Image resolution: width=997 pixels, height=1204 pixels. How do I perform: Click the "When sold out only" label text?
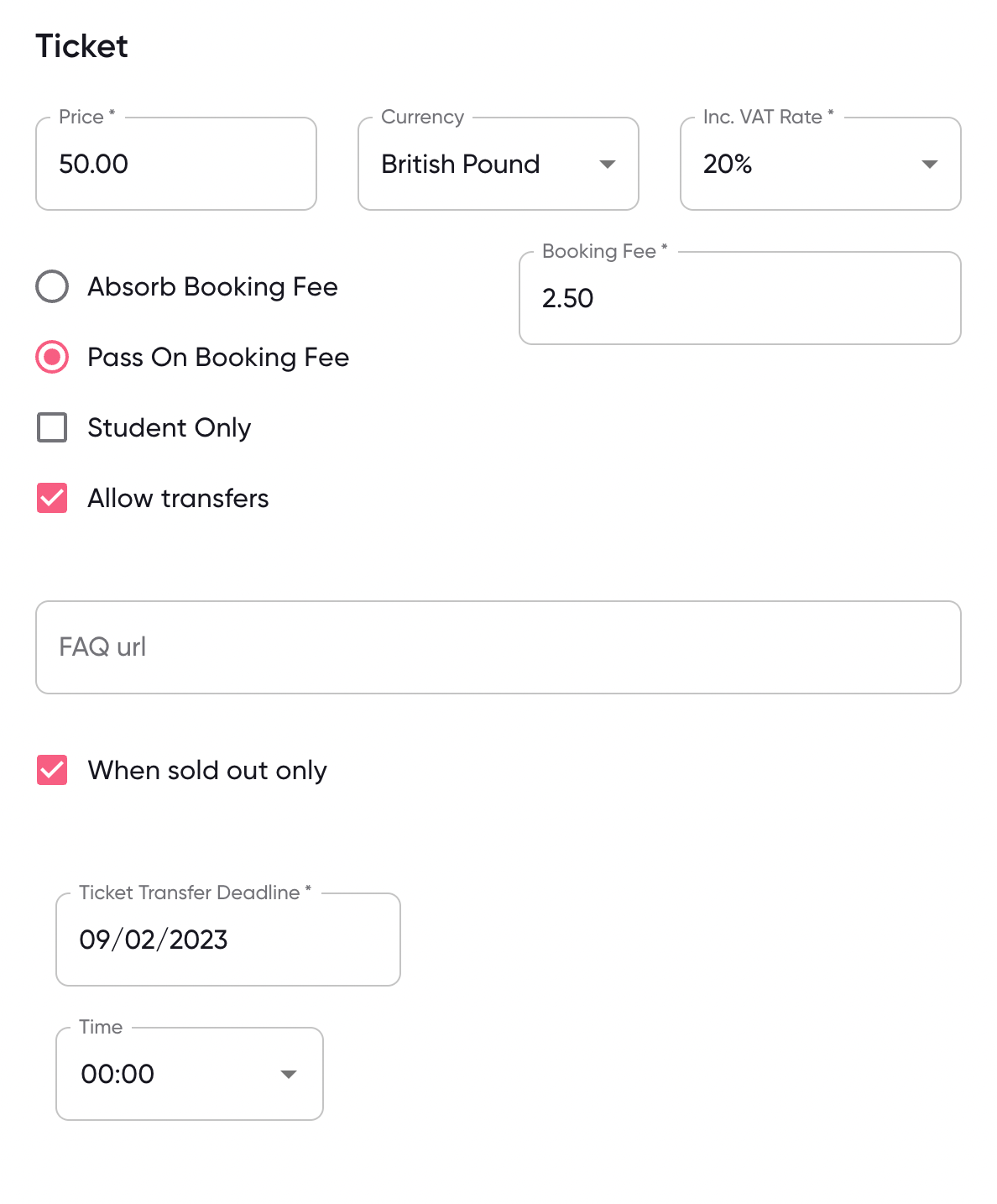pos(207,771)
